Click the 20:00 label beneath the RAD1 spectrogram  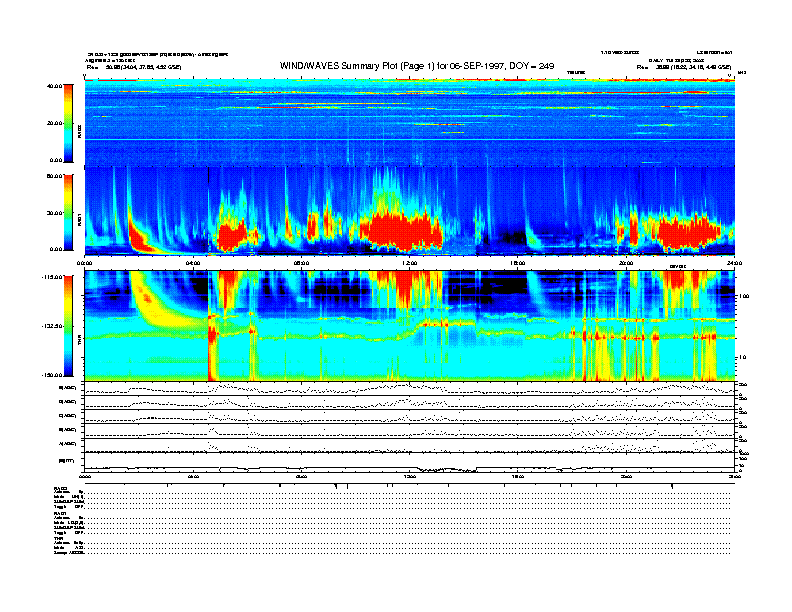click(626, 263)
